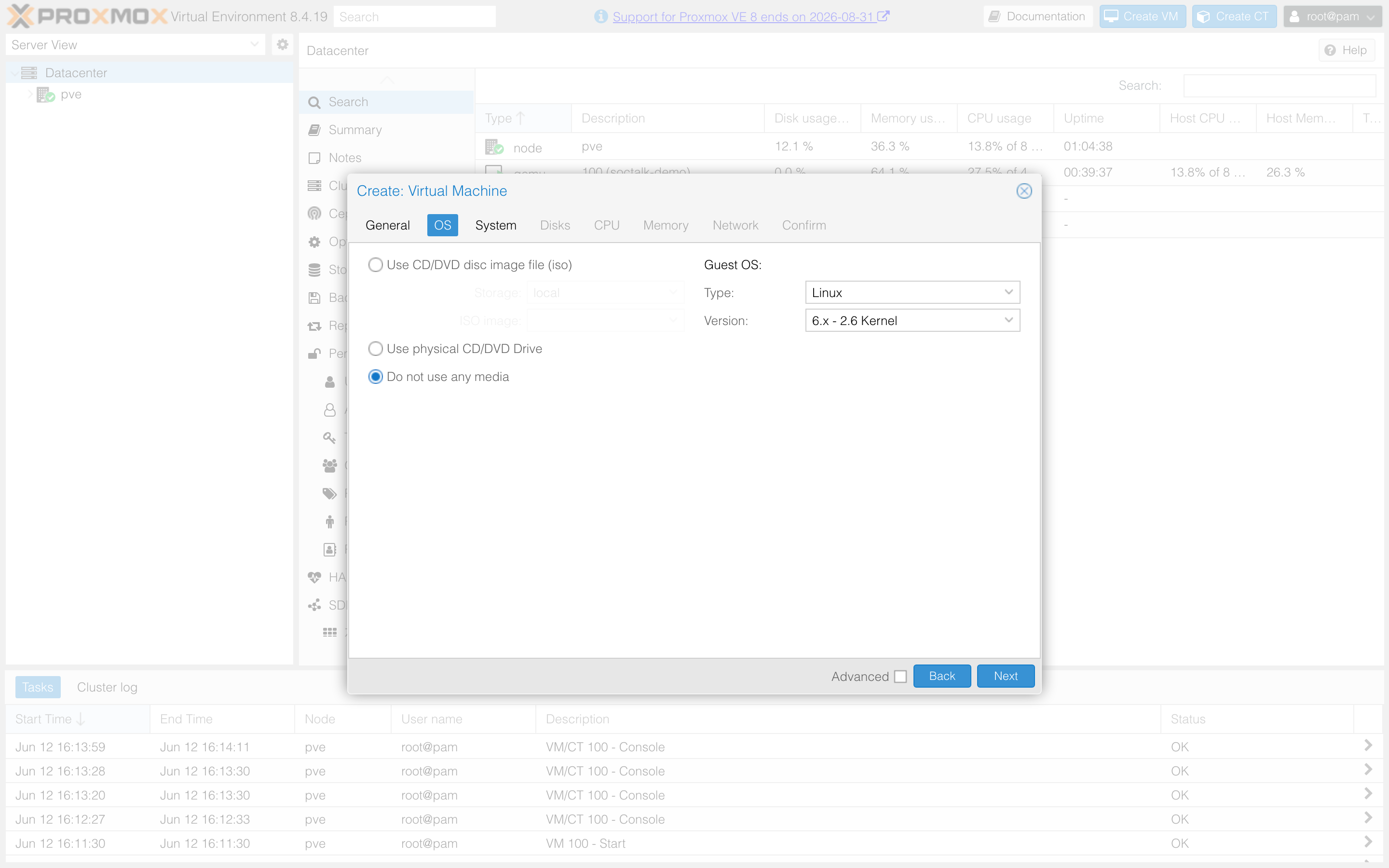Click the Create VM button
The height and width of the screenshot is (868, 1389).
tap(1142, 16)
